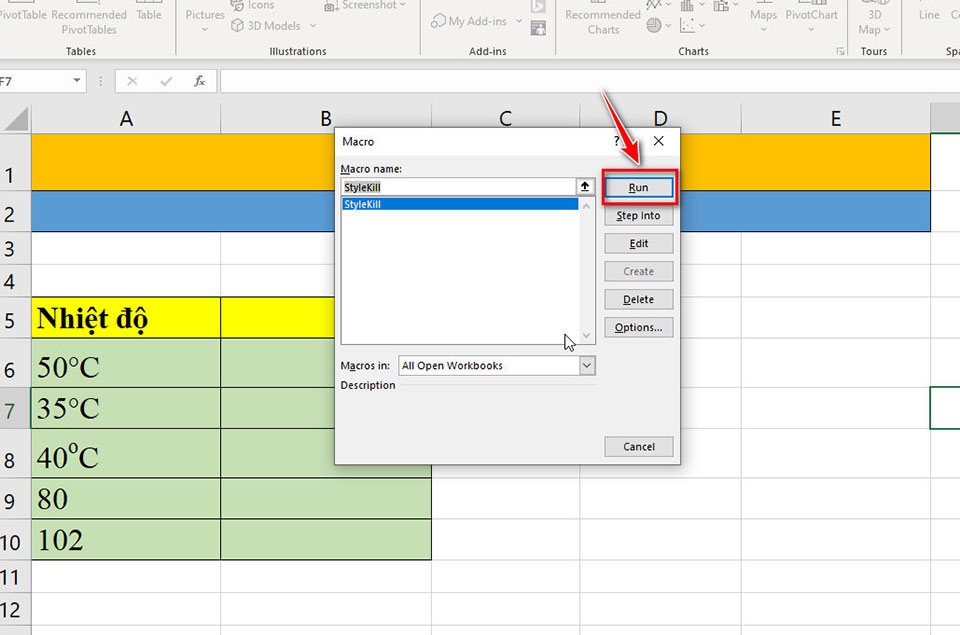Click the Insert Function fx icon
This screenshot has width=960, height=635.
(x=200, y=81)
